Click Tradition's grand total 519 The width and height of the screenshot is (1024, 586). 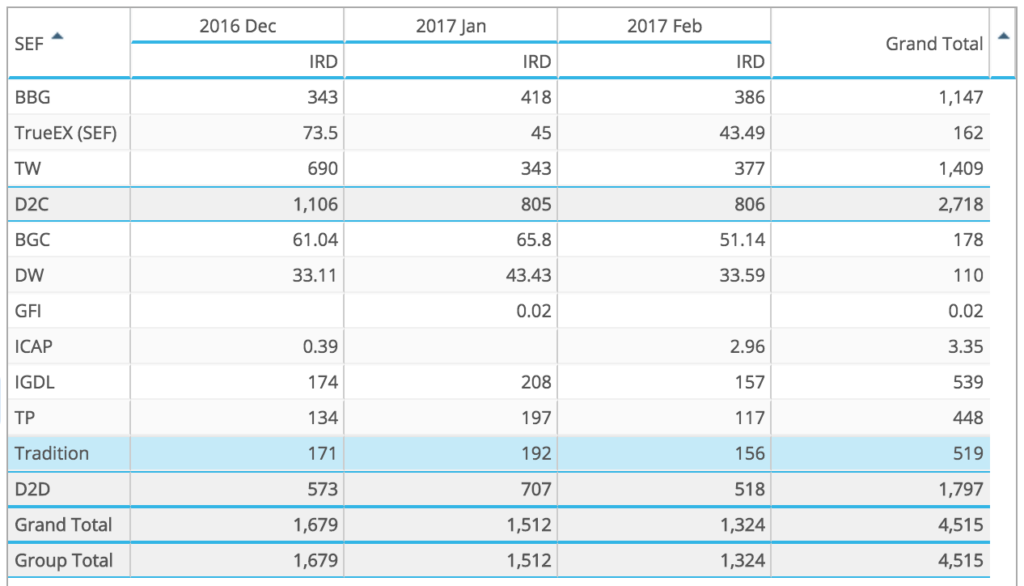[x=968, y=453]
